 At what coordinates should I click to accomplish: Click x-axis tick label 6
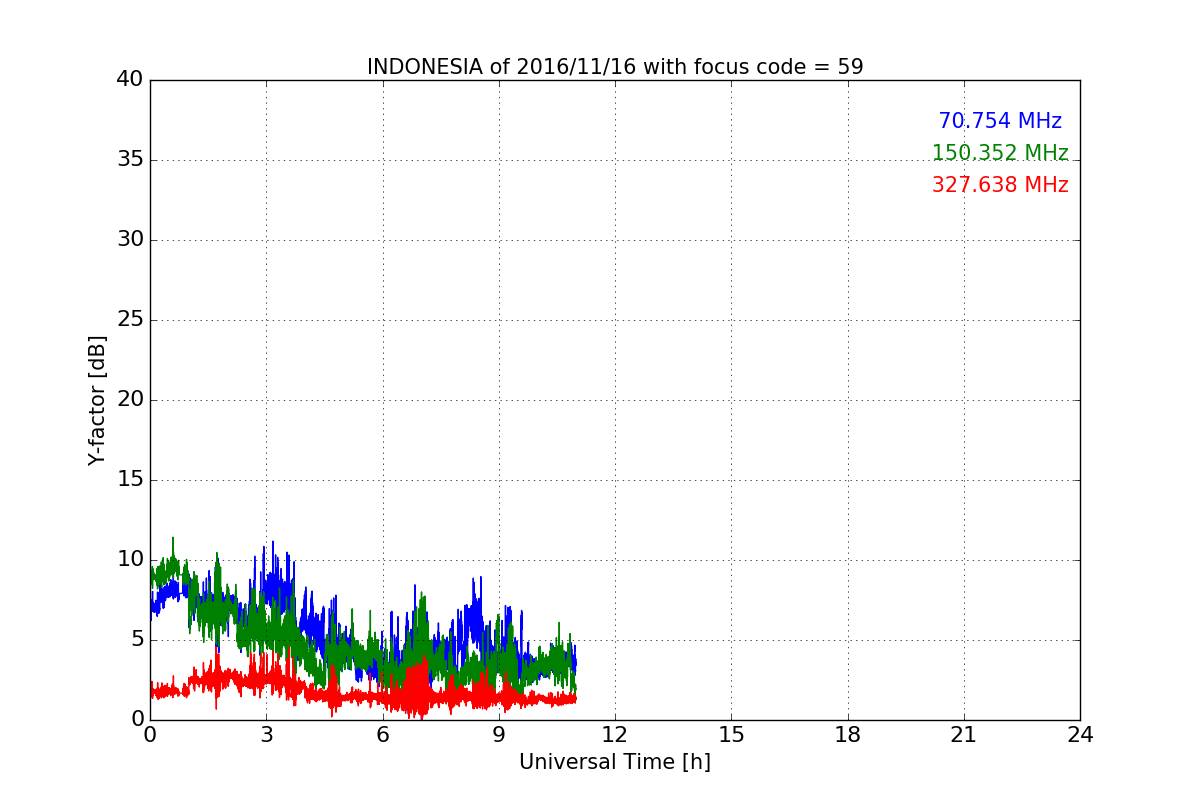(382, 735)
